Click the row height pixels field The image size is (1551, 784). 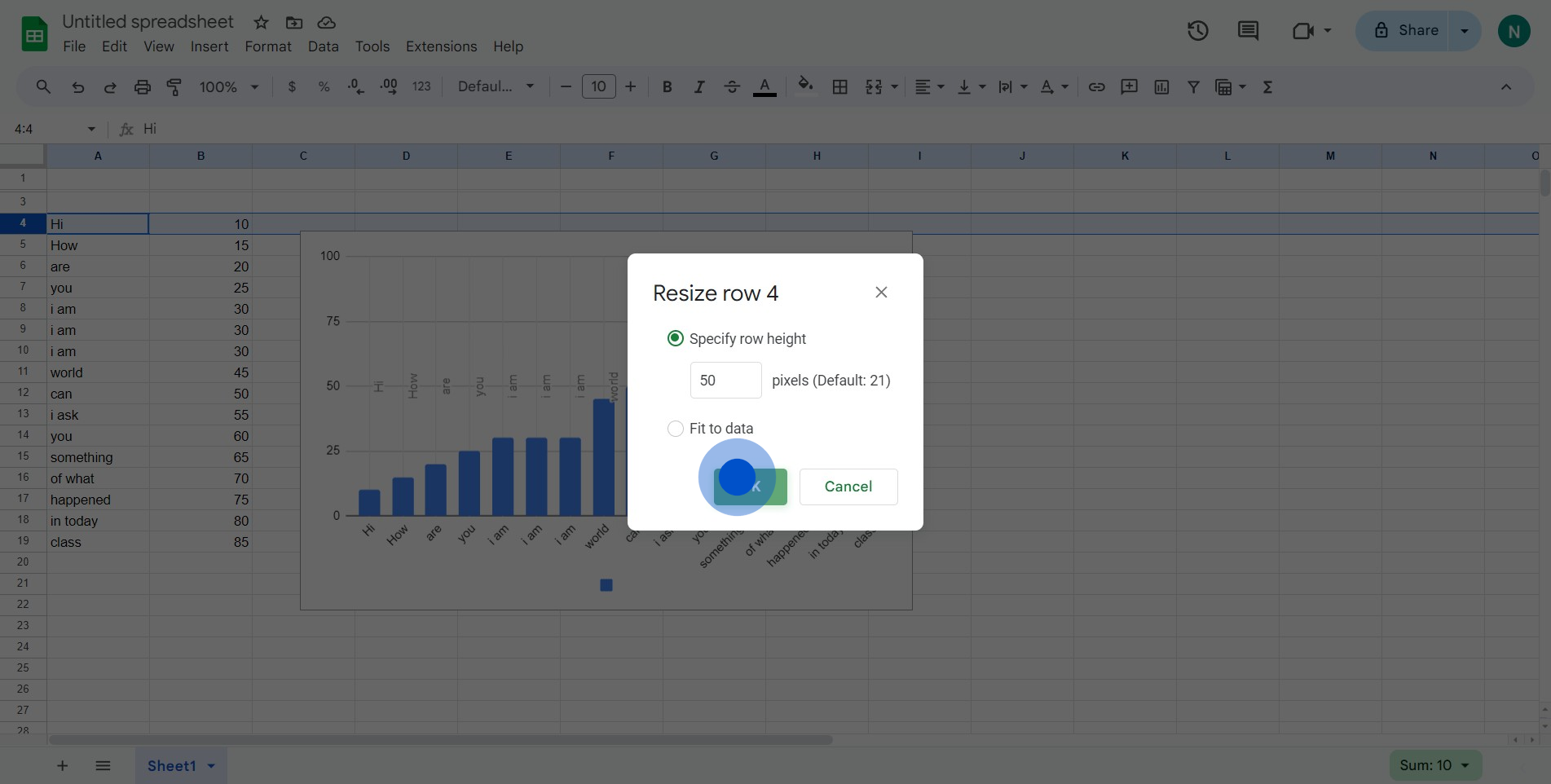[726, 381]
